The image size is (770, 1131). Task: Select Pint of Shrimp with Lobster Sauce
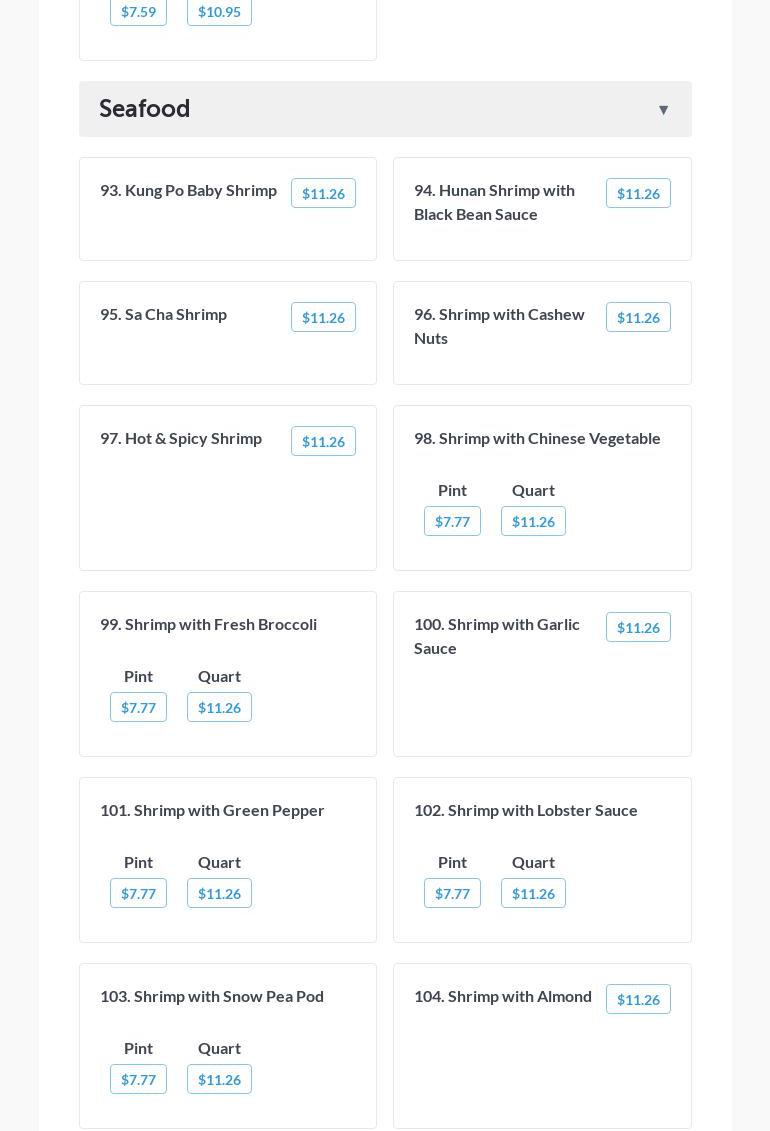pos(452,894)
